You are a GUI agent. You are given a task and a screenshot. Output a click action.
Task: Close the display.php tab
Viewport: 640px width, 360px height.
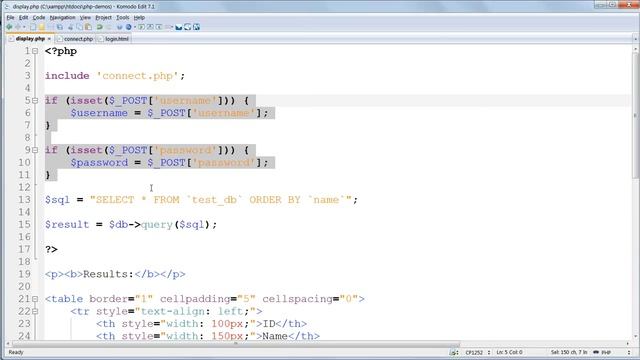point(49,39)
